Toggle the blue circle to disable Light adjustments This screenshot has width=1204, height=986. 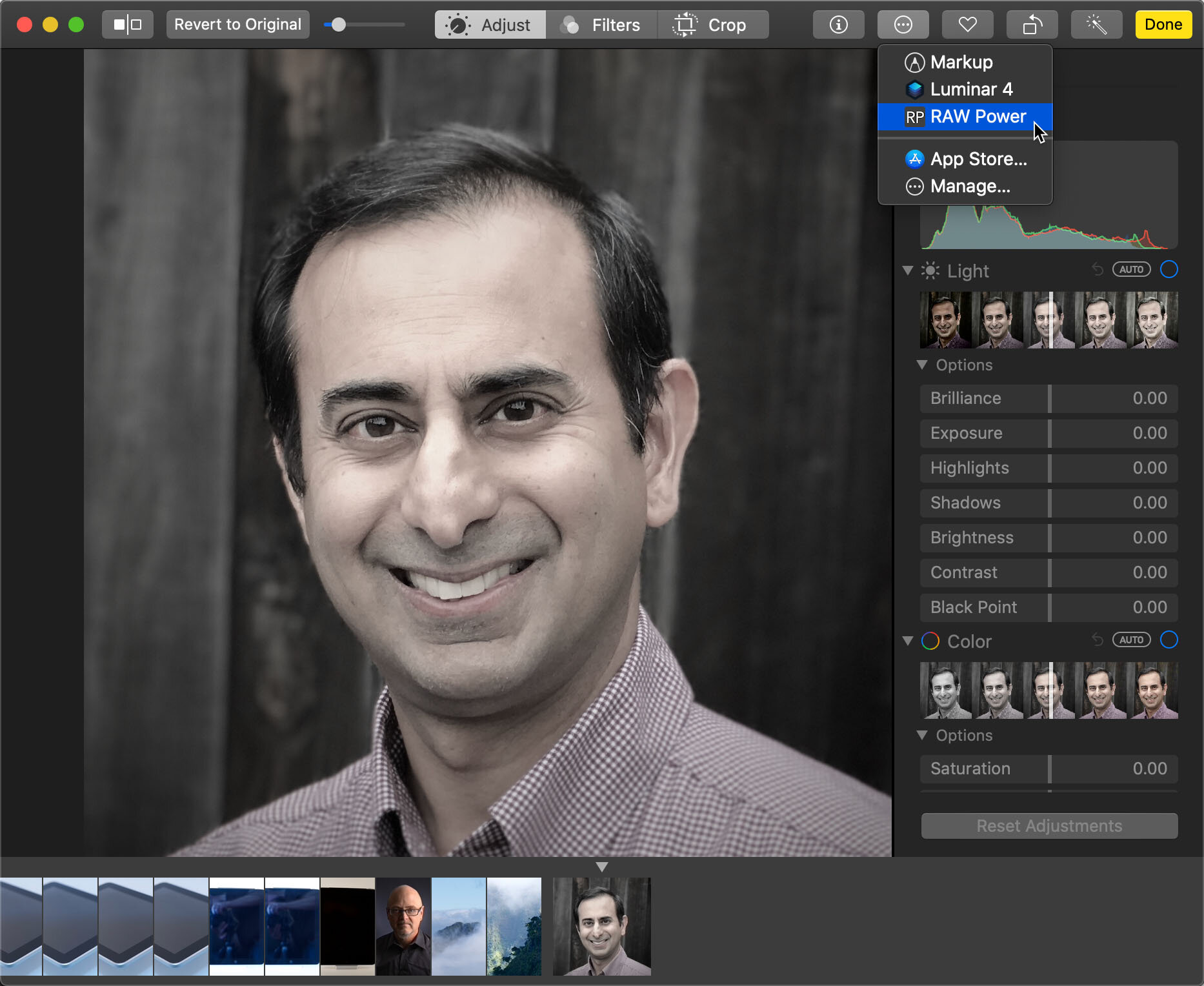(1169, 270)
